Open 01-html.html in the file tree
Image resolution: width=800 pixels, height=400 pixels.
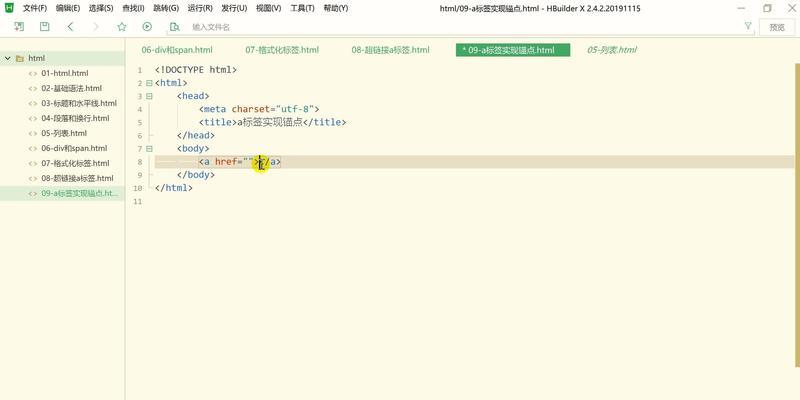pyautogui.click(x=65, y=73)
